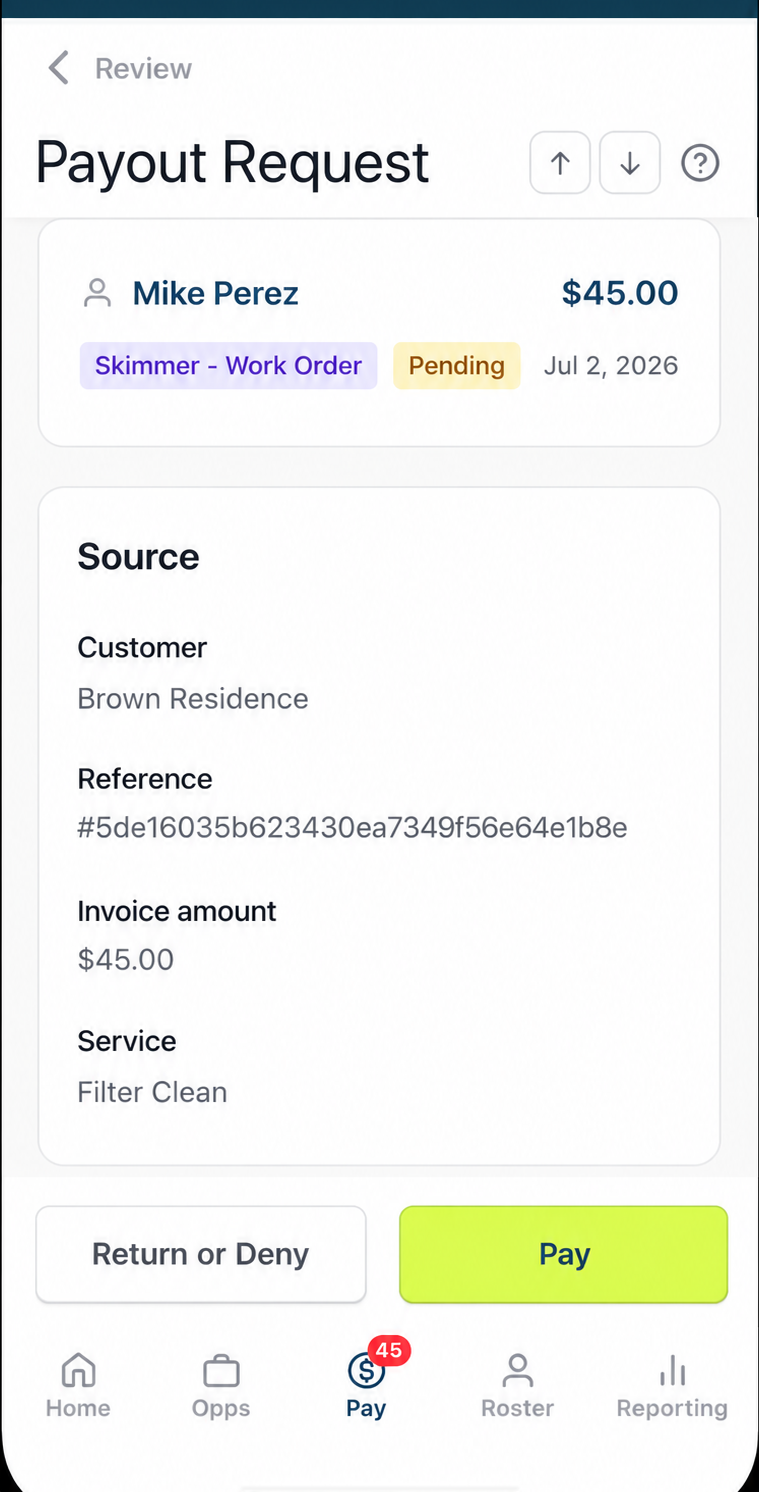The width and height of the screenshot is (759, 1492).
Task: Click the Source section heading
Action: pos(138,557)
